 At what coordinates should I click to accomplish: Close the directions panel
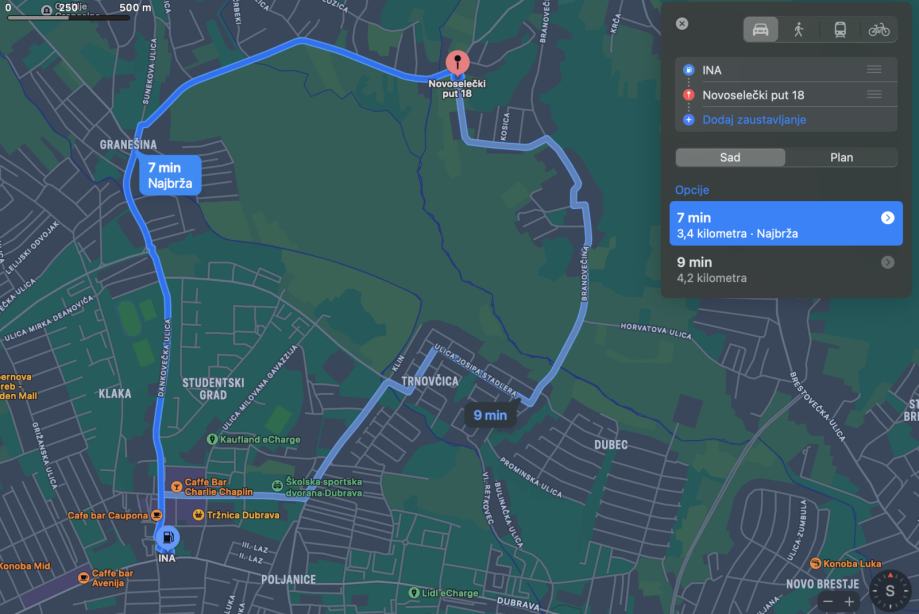(x=682, y=24)
